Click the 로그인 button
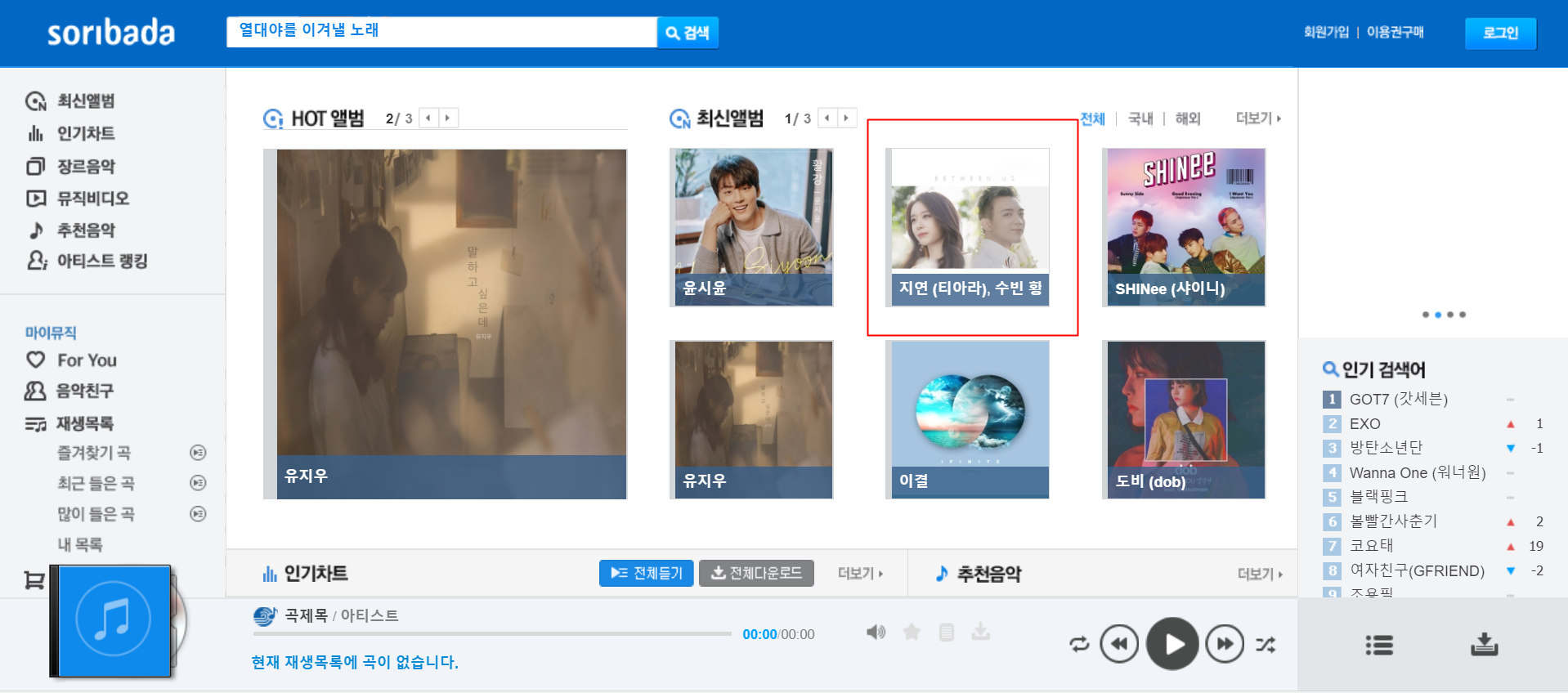The image size is (1568, 693). pyautogui.click(x=1500, y=33)
